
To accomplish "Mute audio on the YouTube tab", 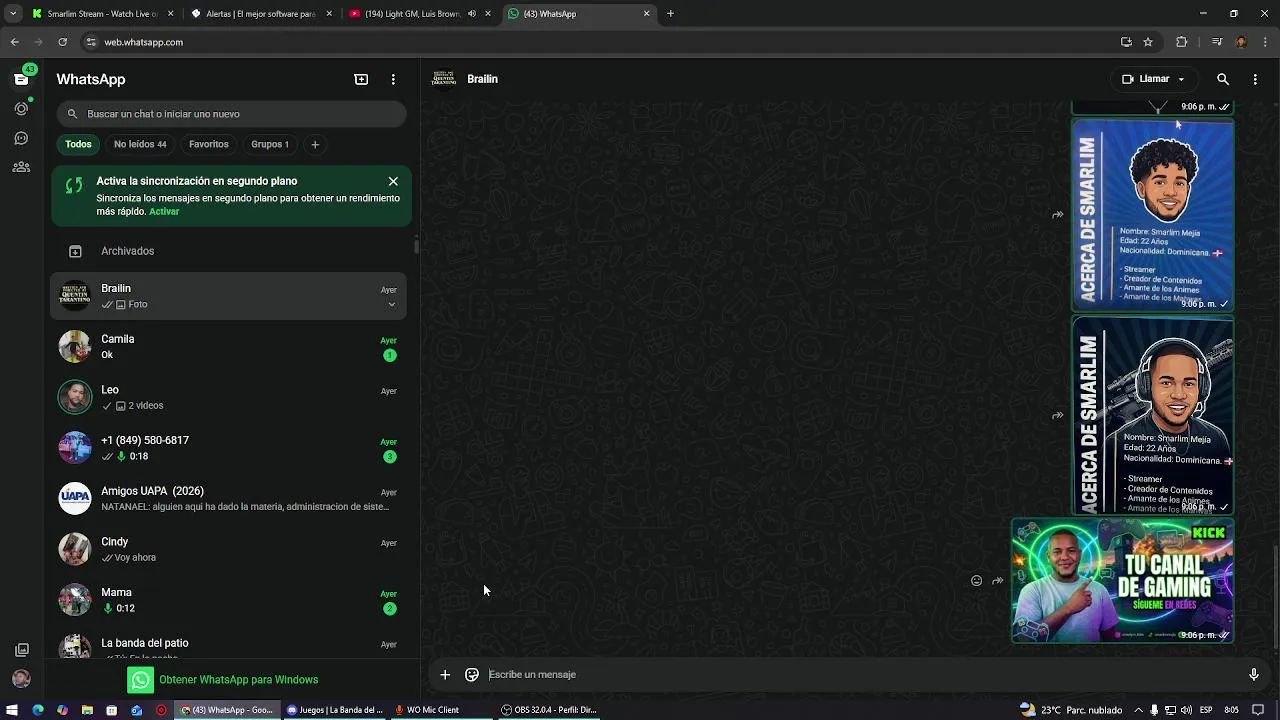I will pos(472,14).
